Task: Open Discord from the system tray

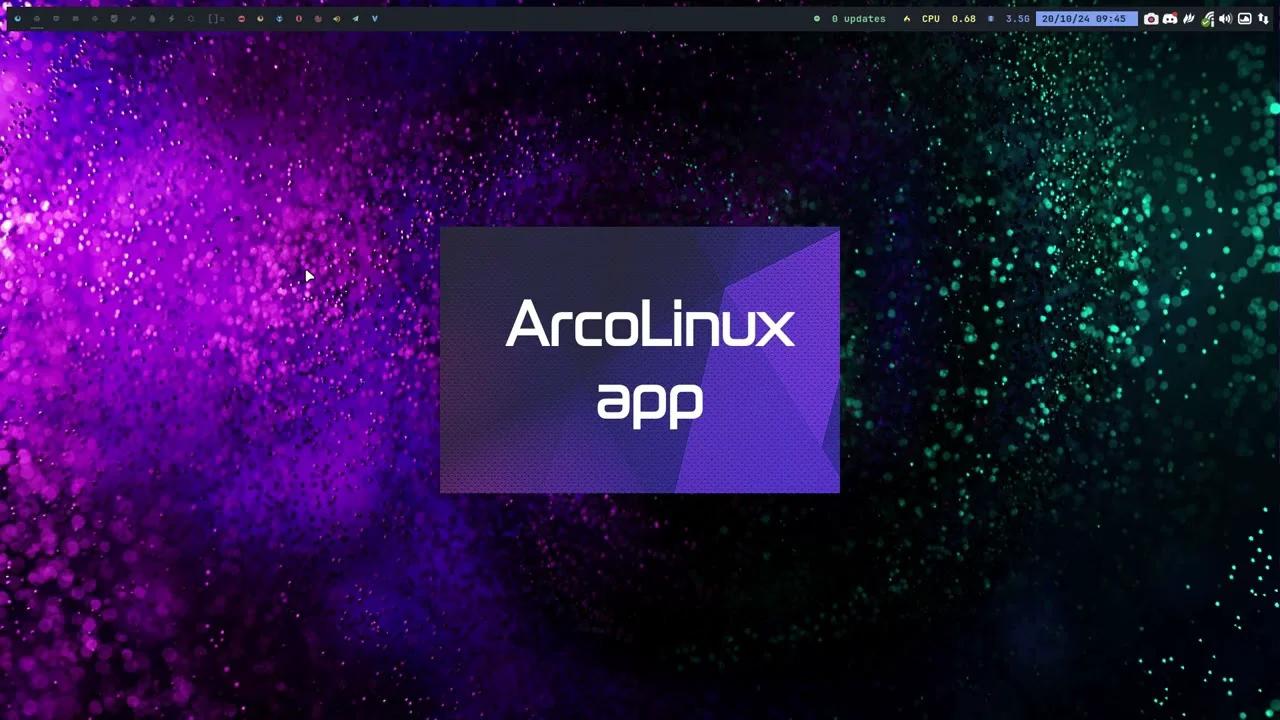Action: coord(1170,19)
